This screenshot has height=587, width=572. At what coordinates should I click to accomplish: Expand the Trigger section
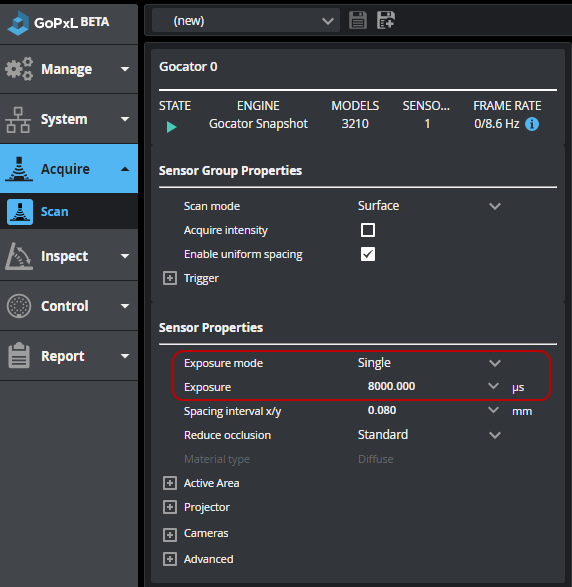tap(170, 278)
